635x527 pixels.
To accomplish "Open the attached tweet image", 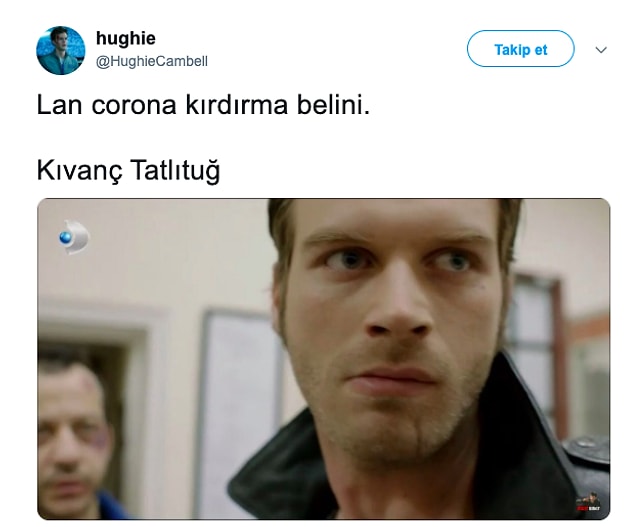I will coord(324,359).
